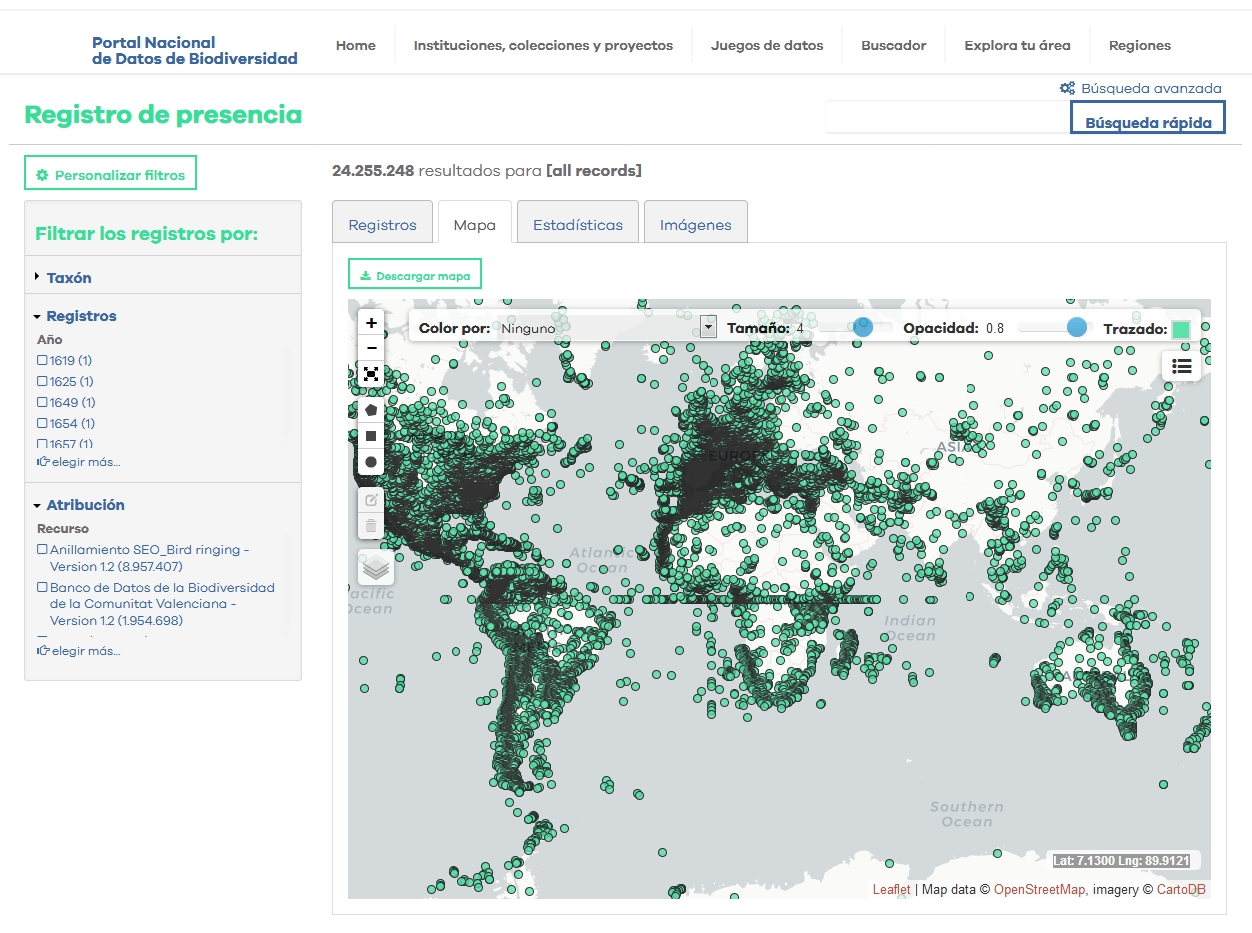Zoom in on the map
The width and height of the screenshot is (1252, 933).
tap(371, 323)
